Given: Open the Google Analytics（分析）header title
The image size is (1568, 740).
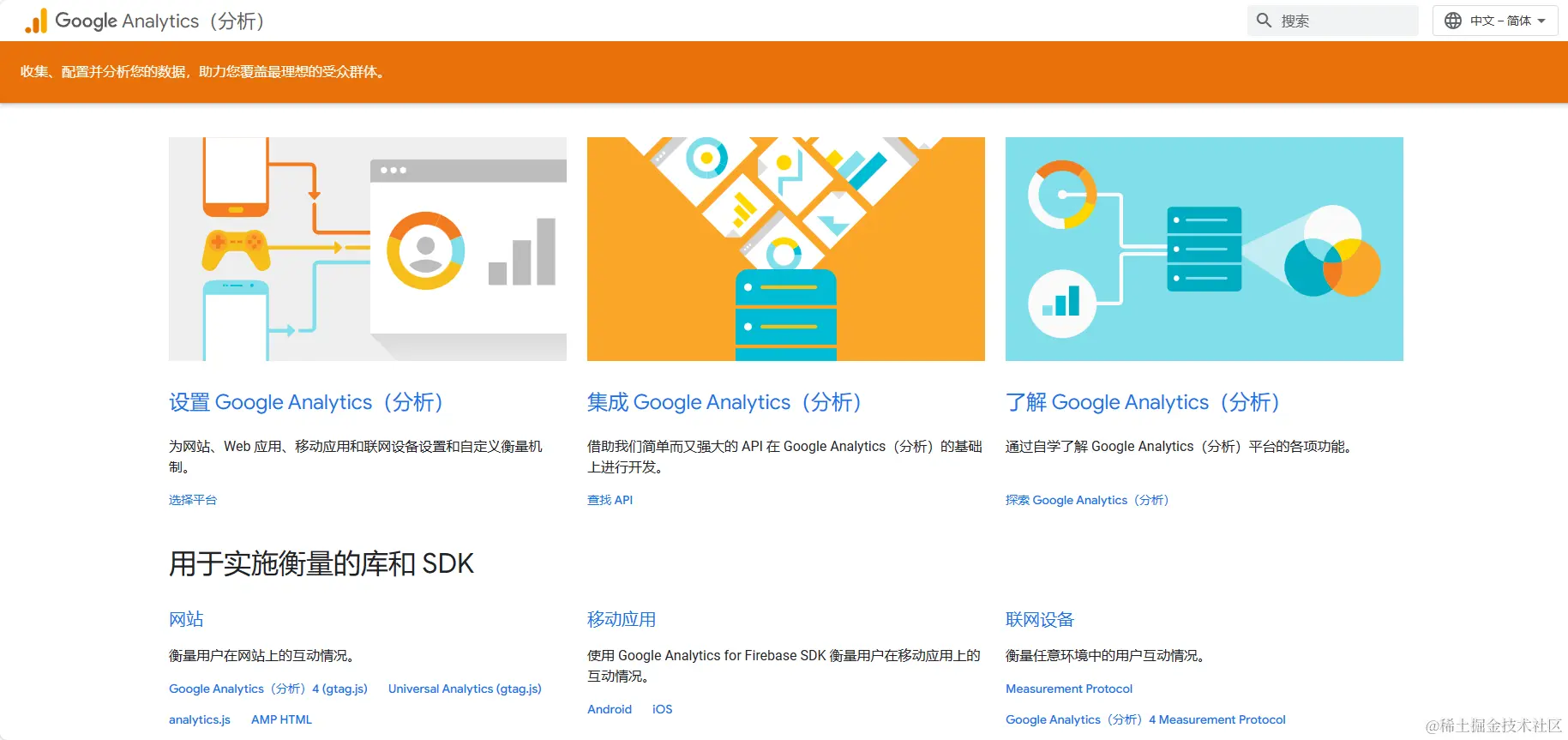Looking at the screenshot, I should point(161,21).
